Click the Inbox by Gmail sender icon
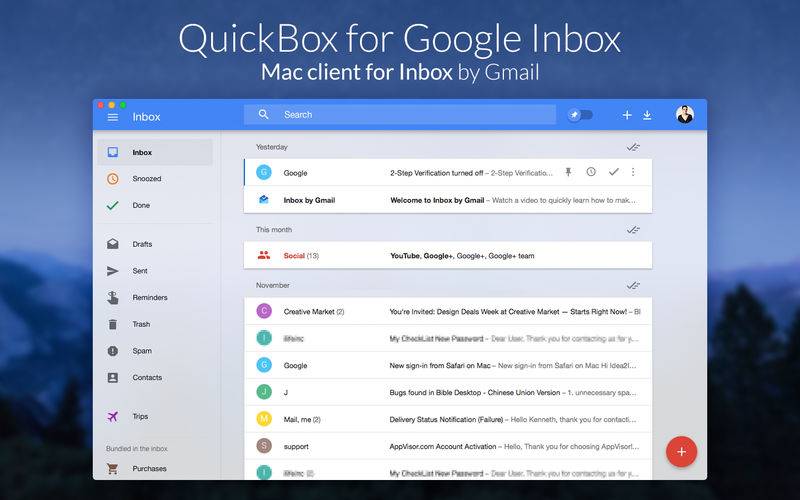800x500 pixels. point(264,199)
